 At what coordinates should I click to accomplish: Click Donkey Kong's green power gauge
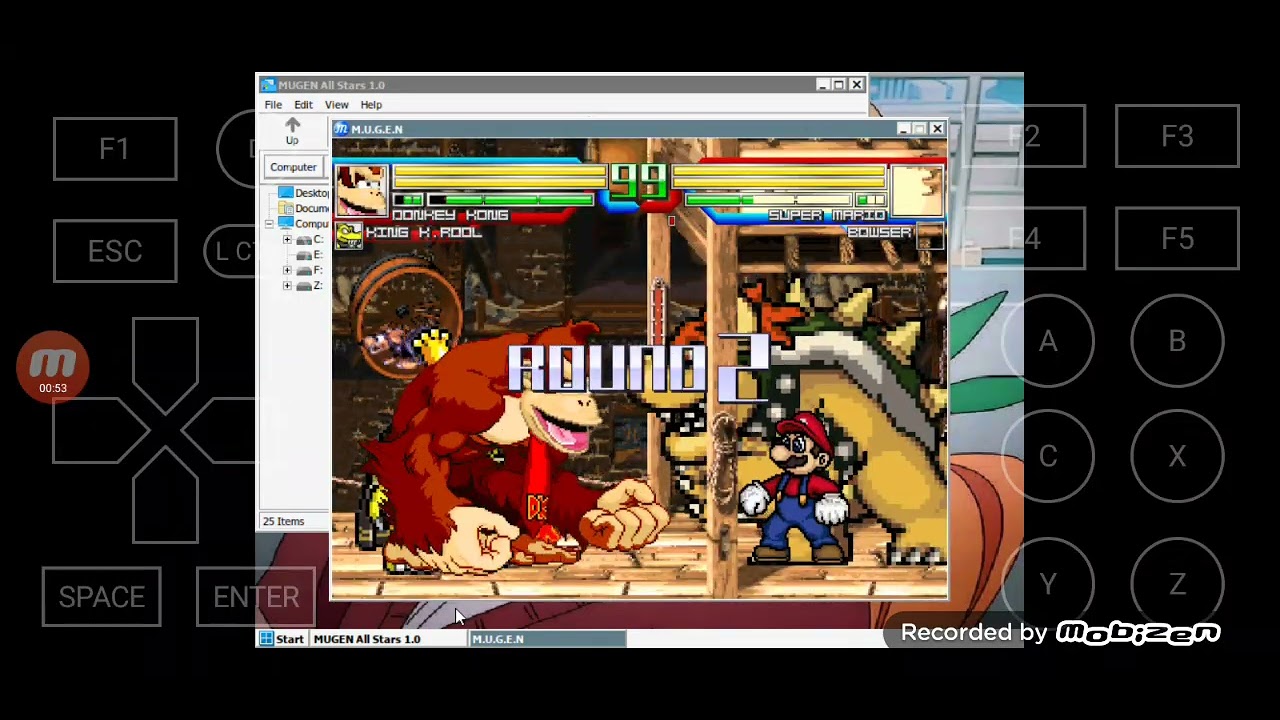click(x=510, y=200)
